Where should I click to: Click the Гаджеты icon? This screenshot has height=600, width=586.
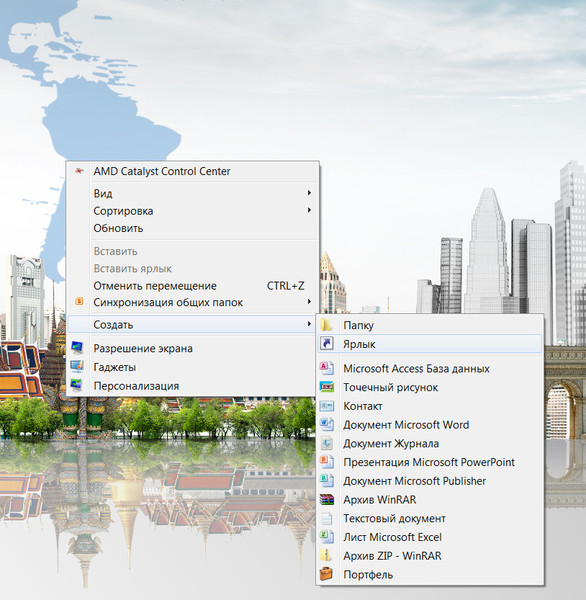pos(77,366)
